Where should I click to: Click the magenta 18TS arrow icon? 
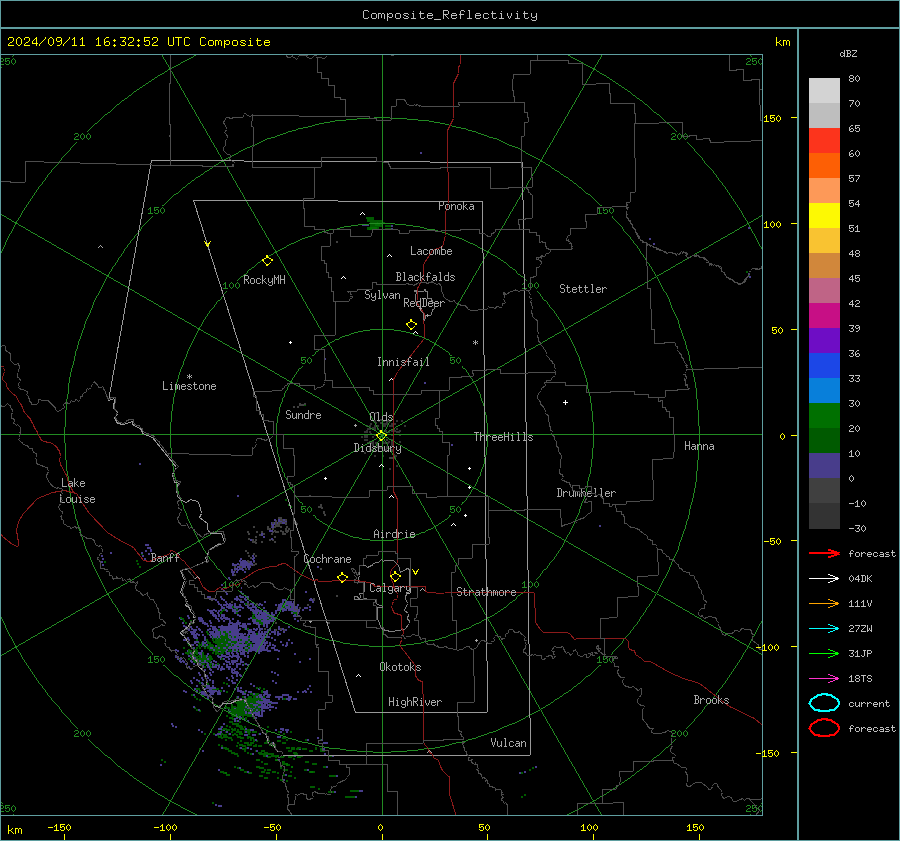(x=824, y=679)
